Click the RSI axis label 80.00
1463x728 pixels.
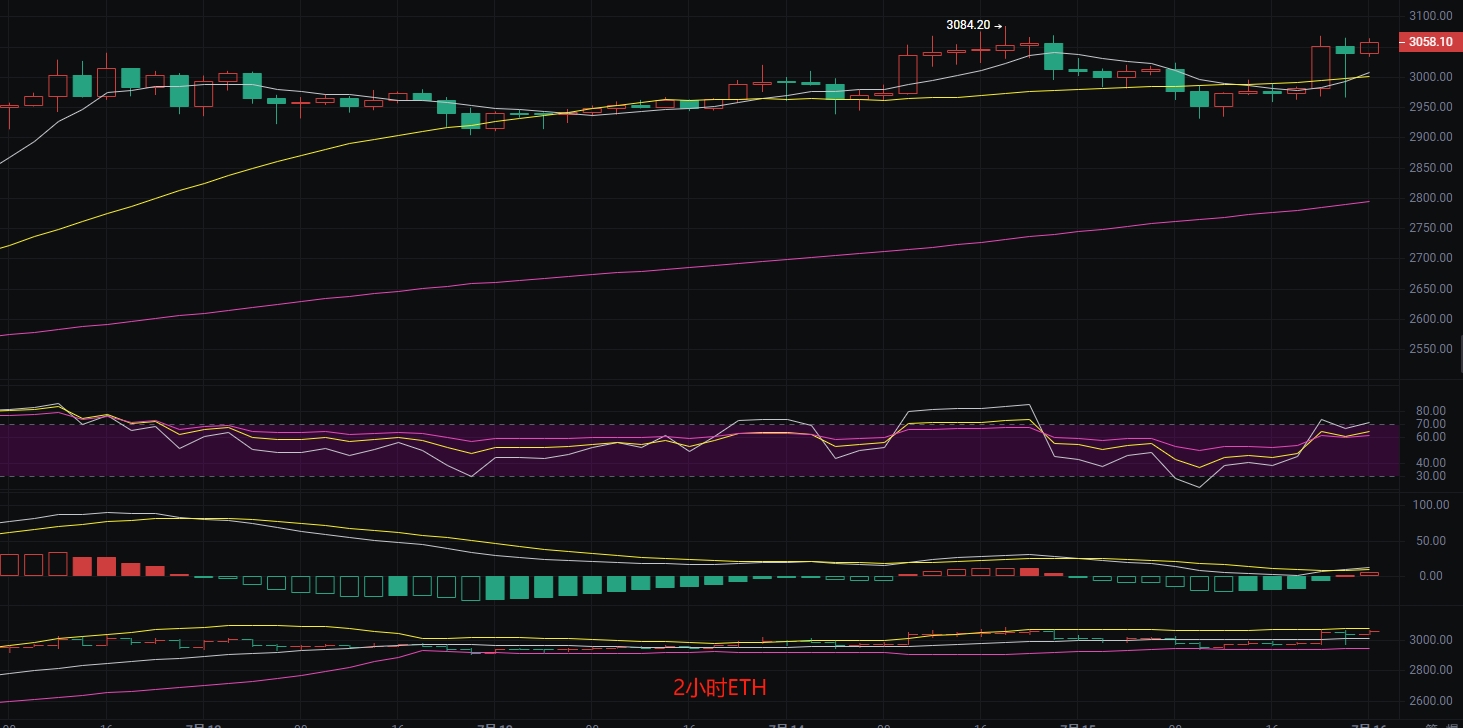pyautogui.click(x=1430, y=411)
